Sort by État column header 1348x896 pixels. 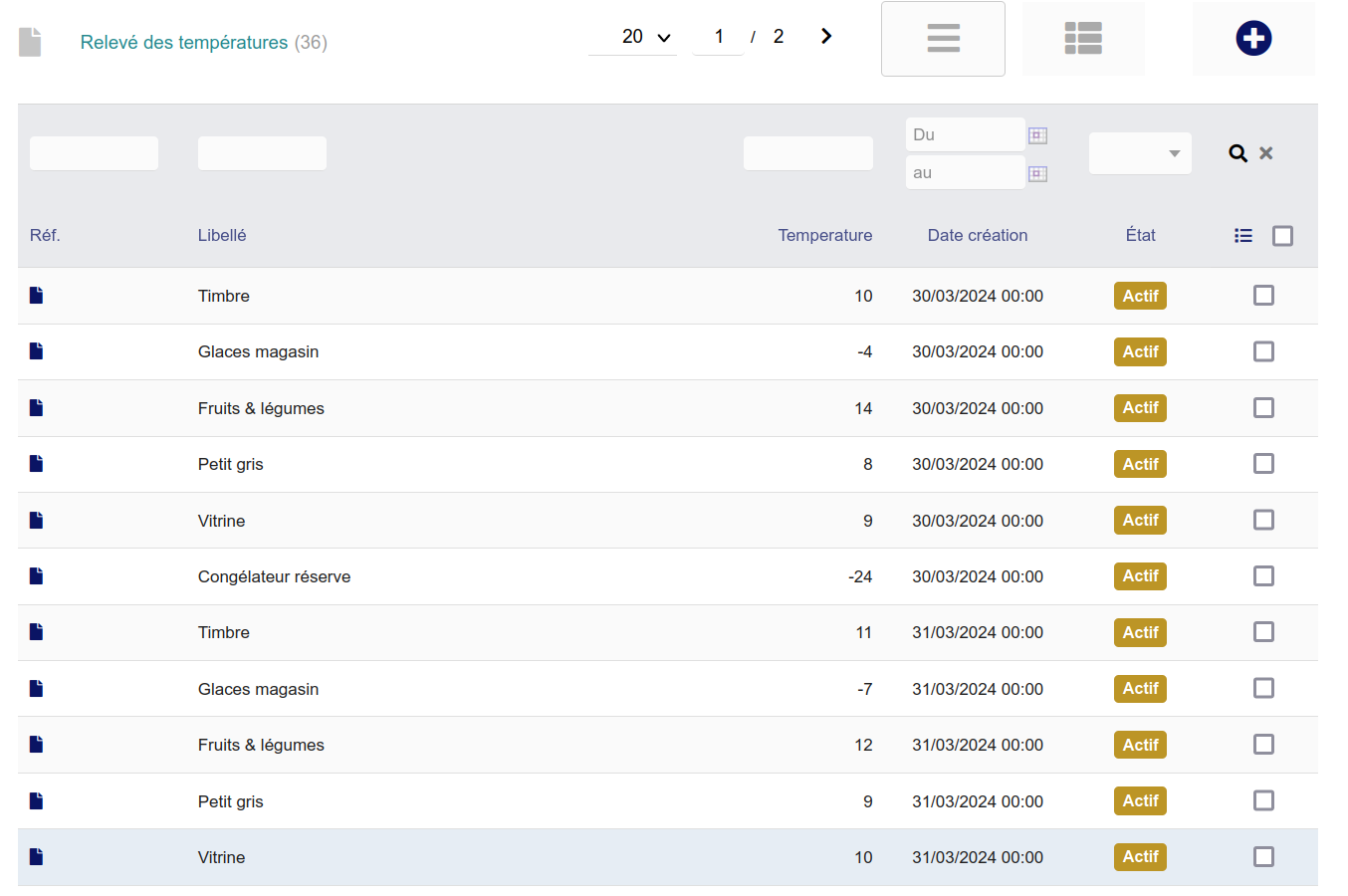coord(1141,235)
